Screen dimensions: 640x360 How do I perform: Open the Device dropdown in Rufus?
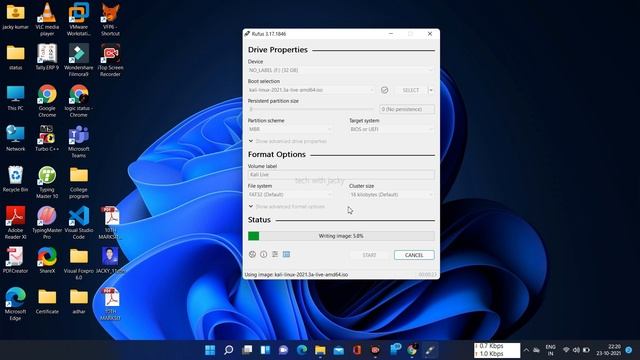click(x=341, y=70)
